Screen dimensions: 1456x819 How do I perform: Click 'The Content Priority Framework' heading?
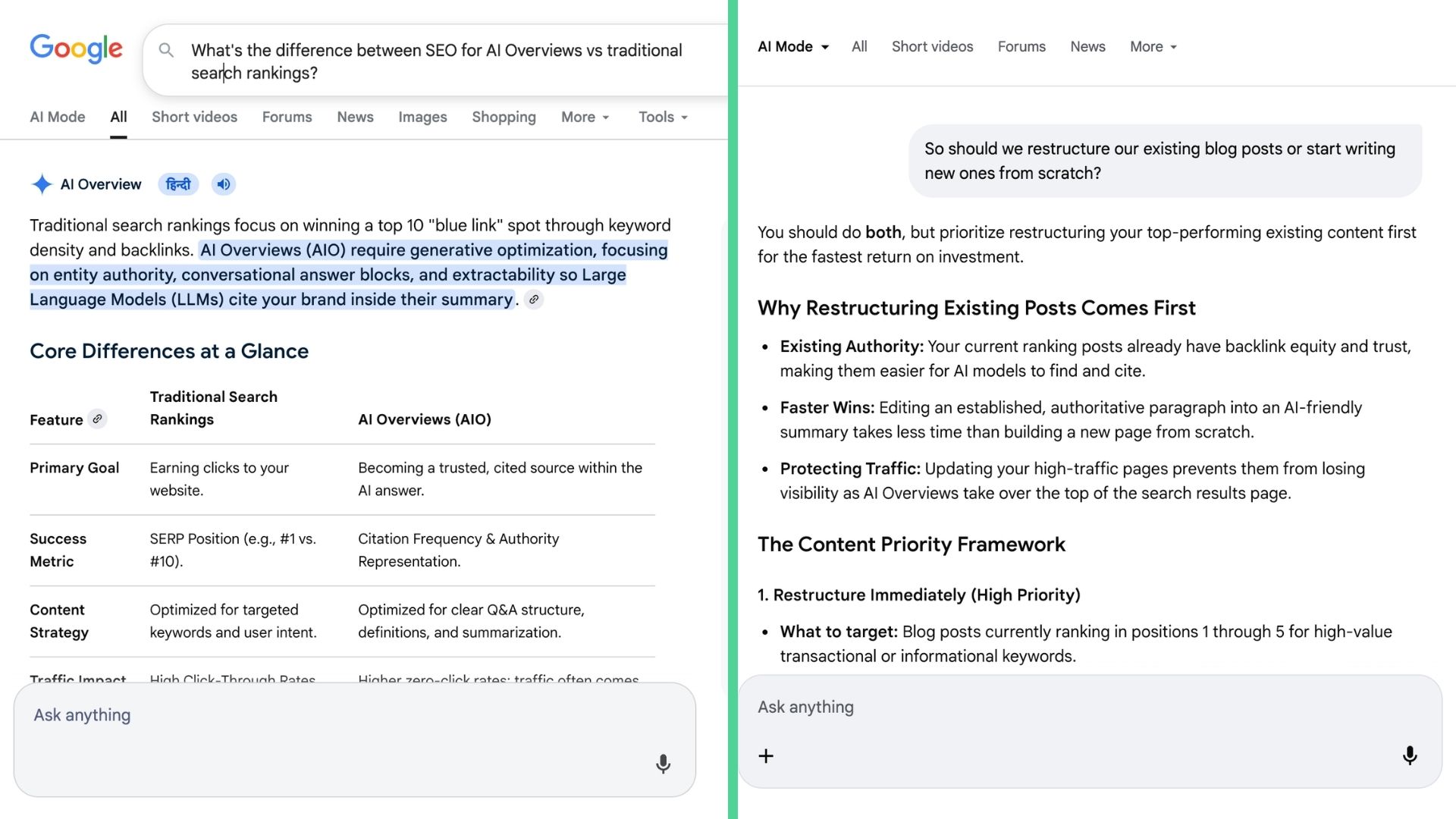coord(912,544)
